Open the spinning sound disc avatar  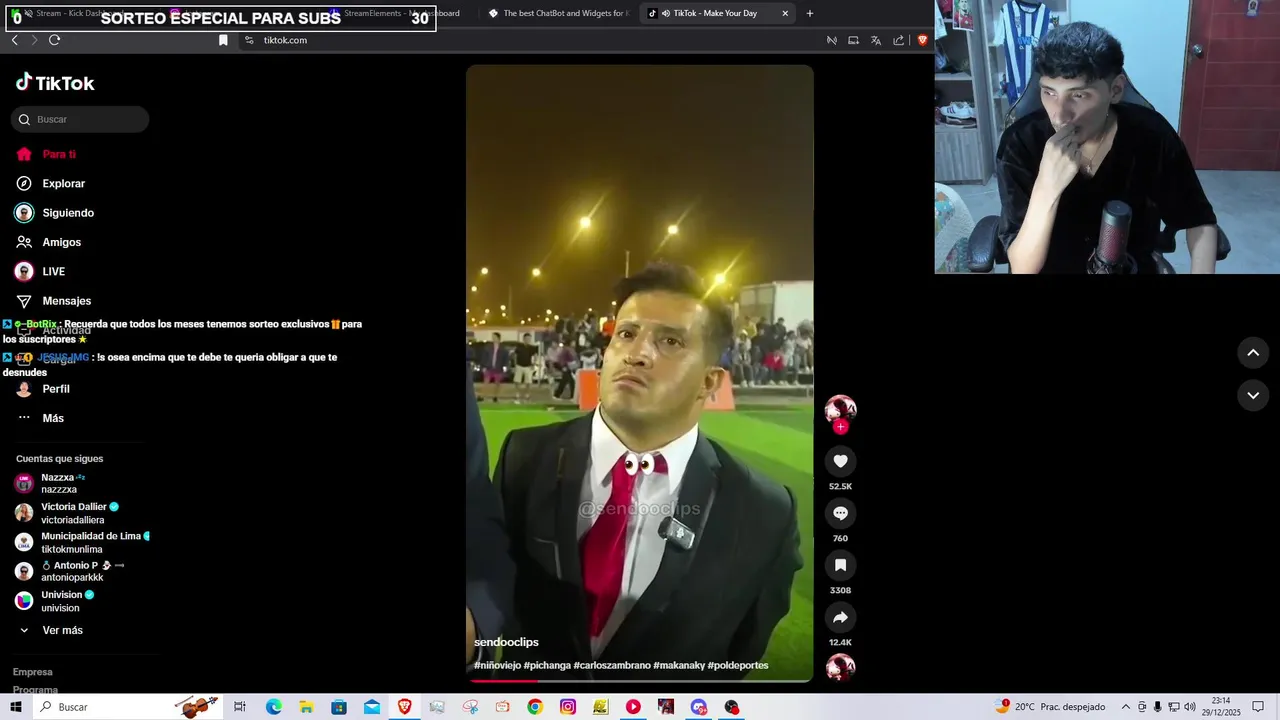point(840,667)
